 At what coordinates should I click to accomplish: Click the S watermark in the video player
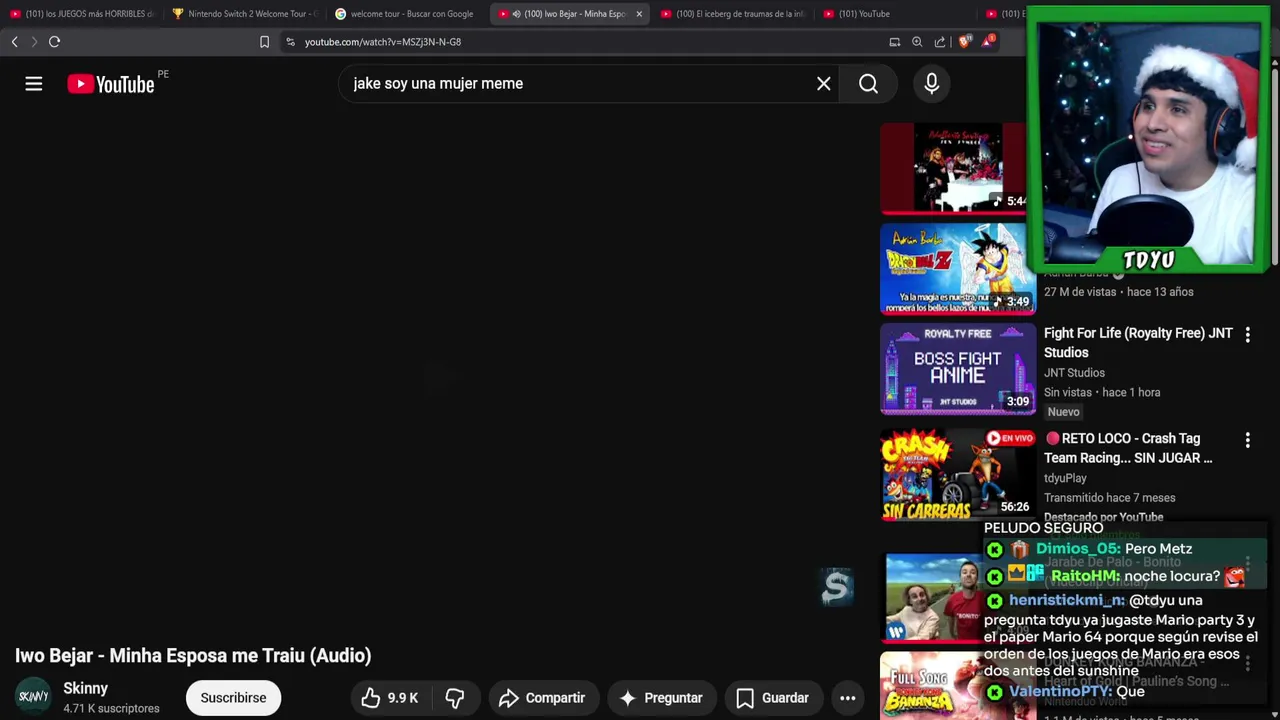836,587
